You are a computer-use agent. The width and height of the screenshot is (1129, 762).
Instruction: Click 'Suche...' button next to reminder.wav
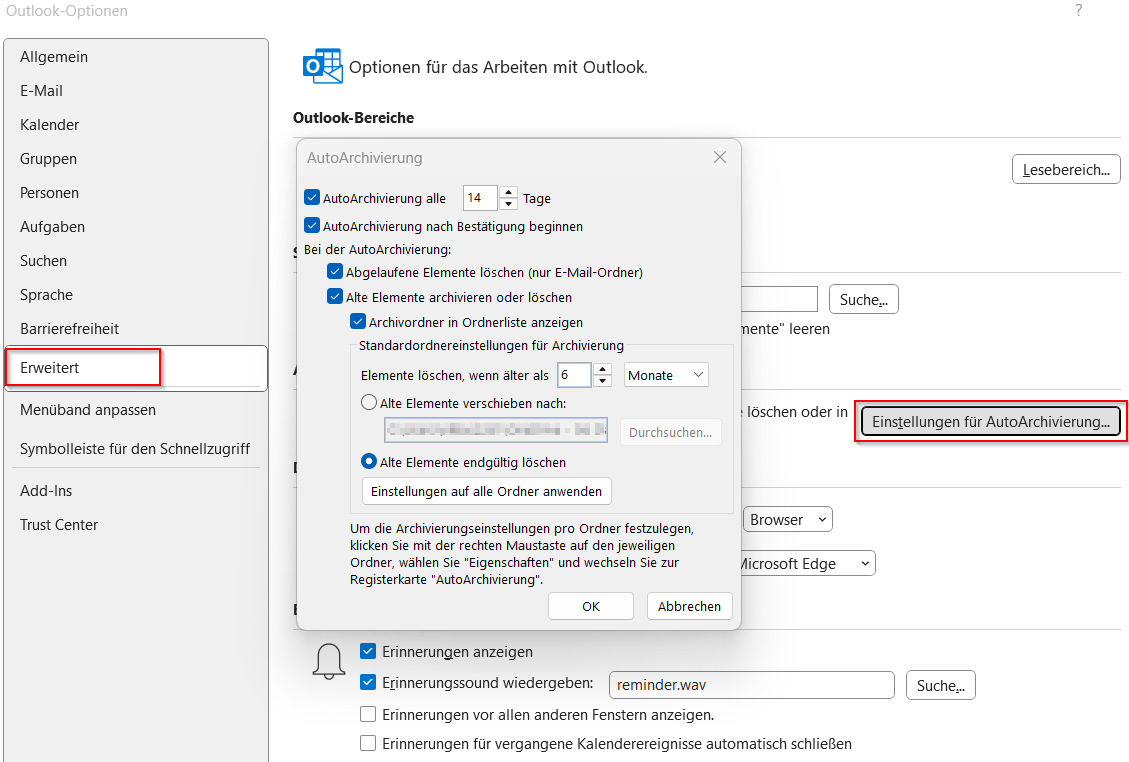click(940, 685)
